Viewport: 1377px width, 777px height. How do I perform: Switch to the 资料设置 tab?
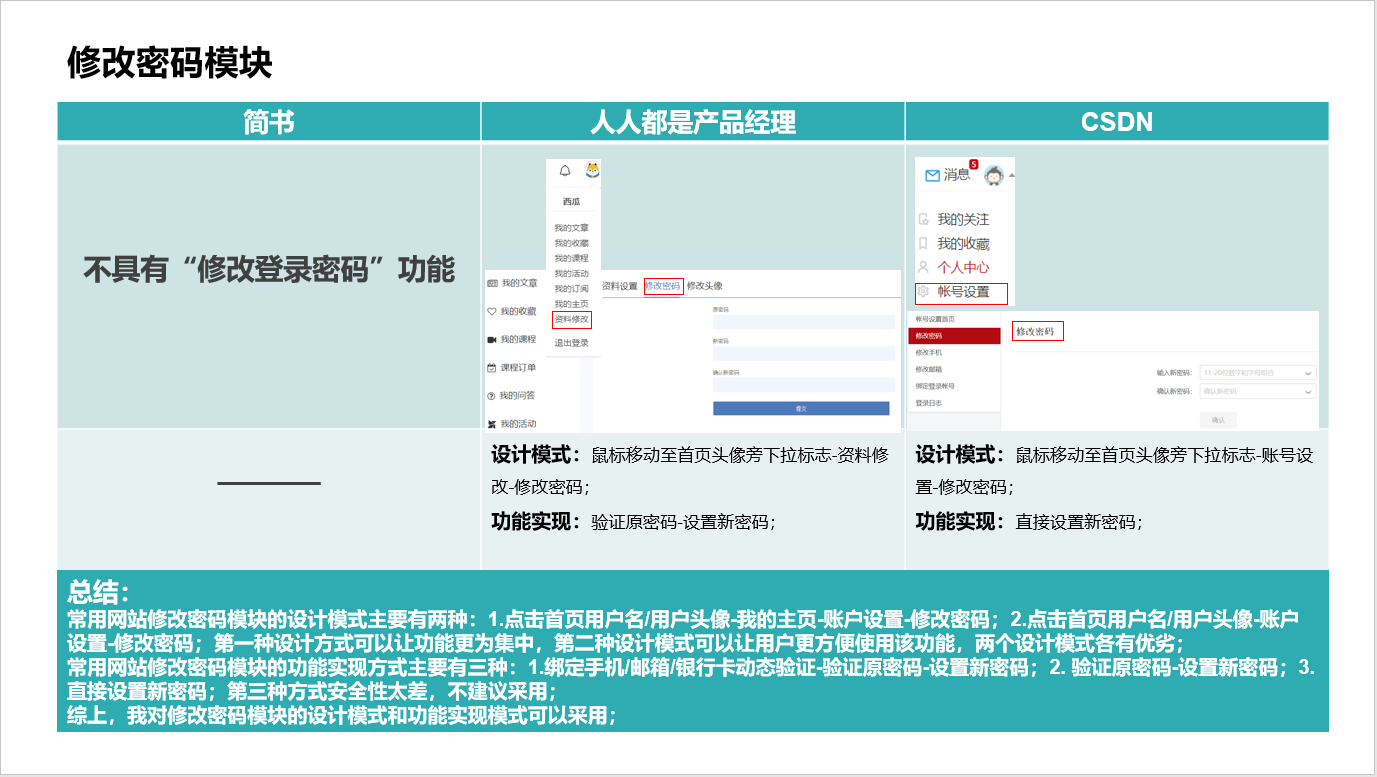(x=620, y=286)
